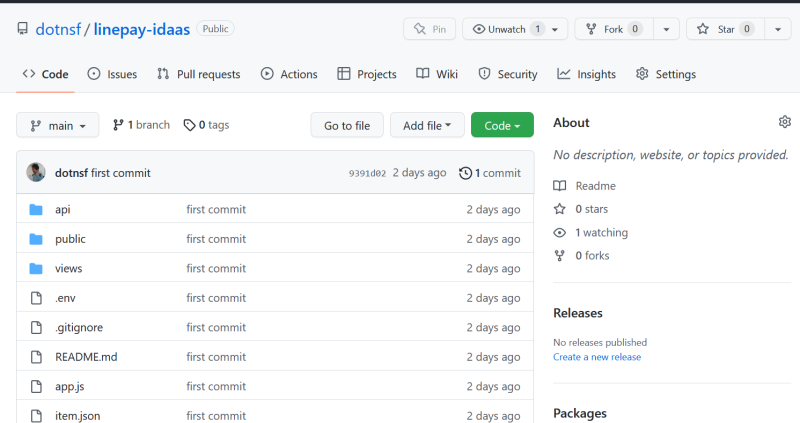Image resolution: width=800 pixels, height=423 pixels.
Task: Click the commit history clock icon
Action: (x=465, y=173)
